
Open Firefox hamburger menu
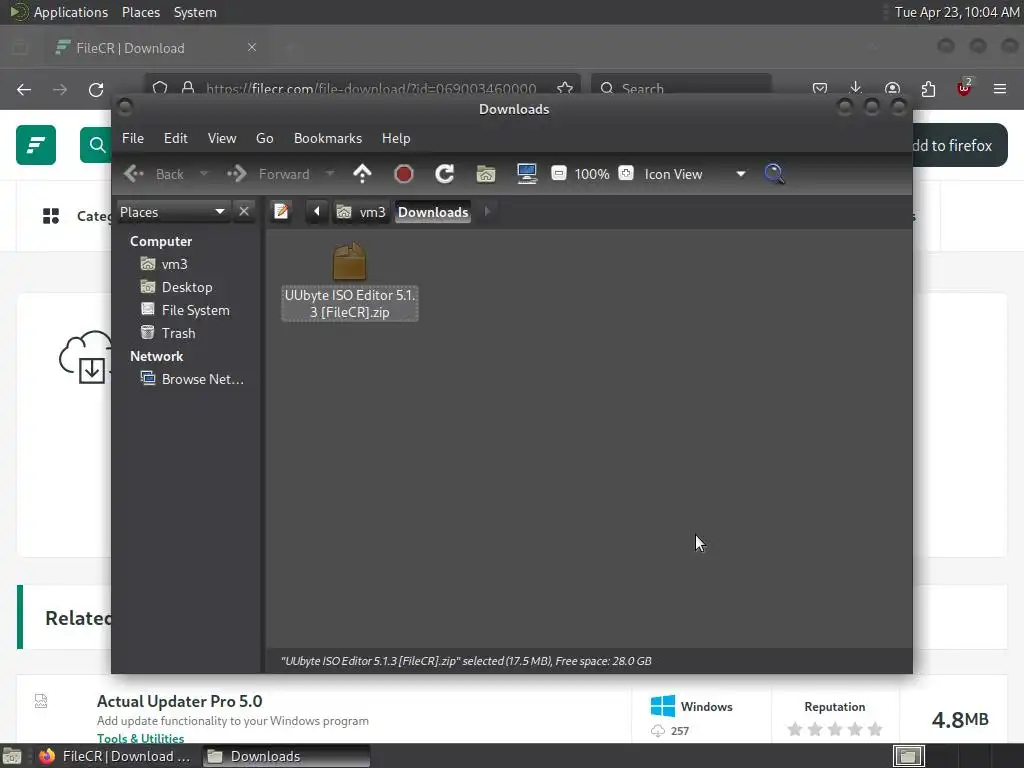coord(1000,89)
